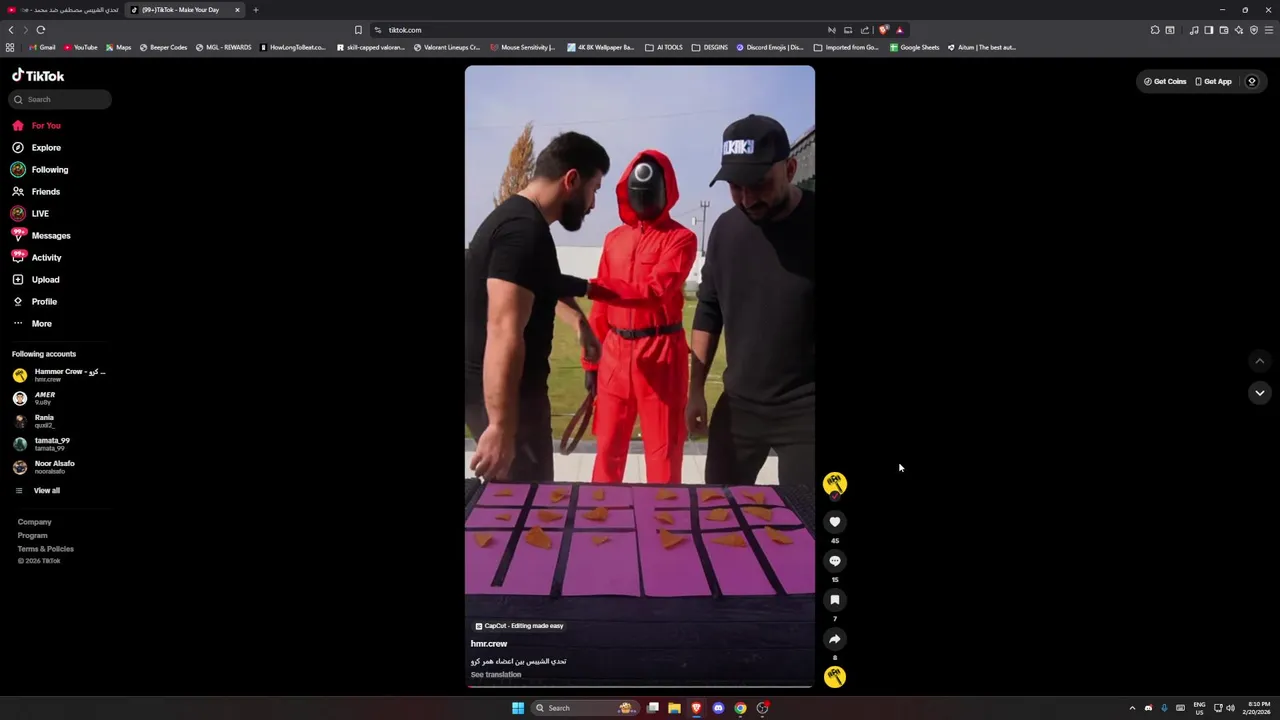
Task: Click the bookmark page icon
Action: pyautogui.click(x=358, y=30)
